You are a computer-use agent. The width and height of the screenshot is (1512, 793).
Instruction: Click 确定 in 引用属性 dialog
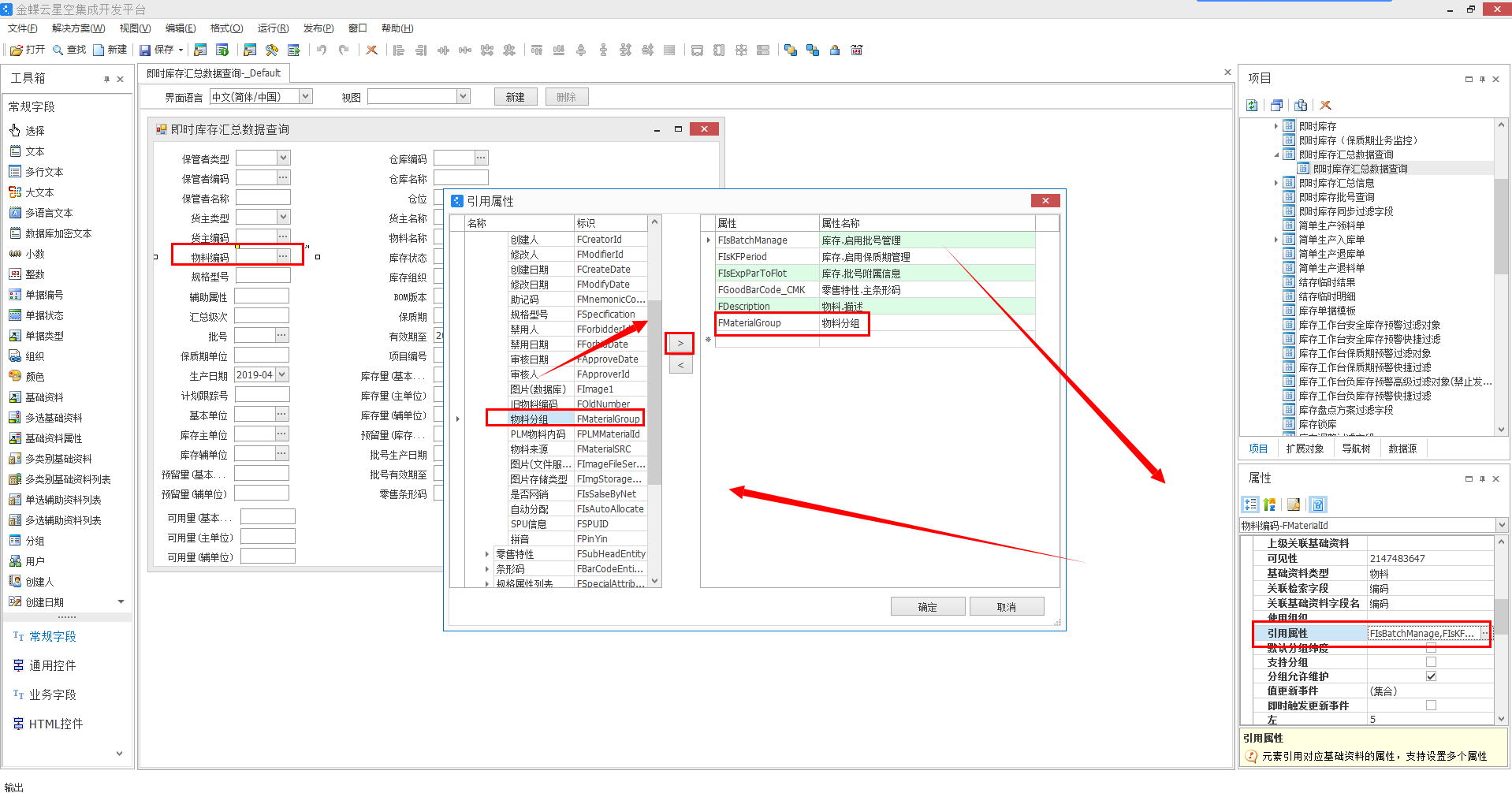click(x=928, y=606)
